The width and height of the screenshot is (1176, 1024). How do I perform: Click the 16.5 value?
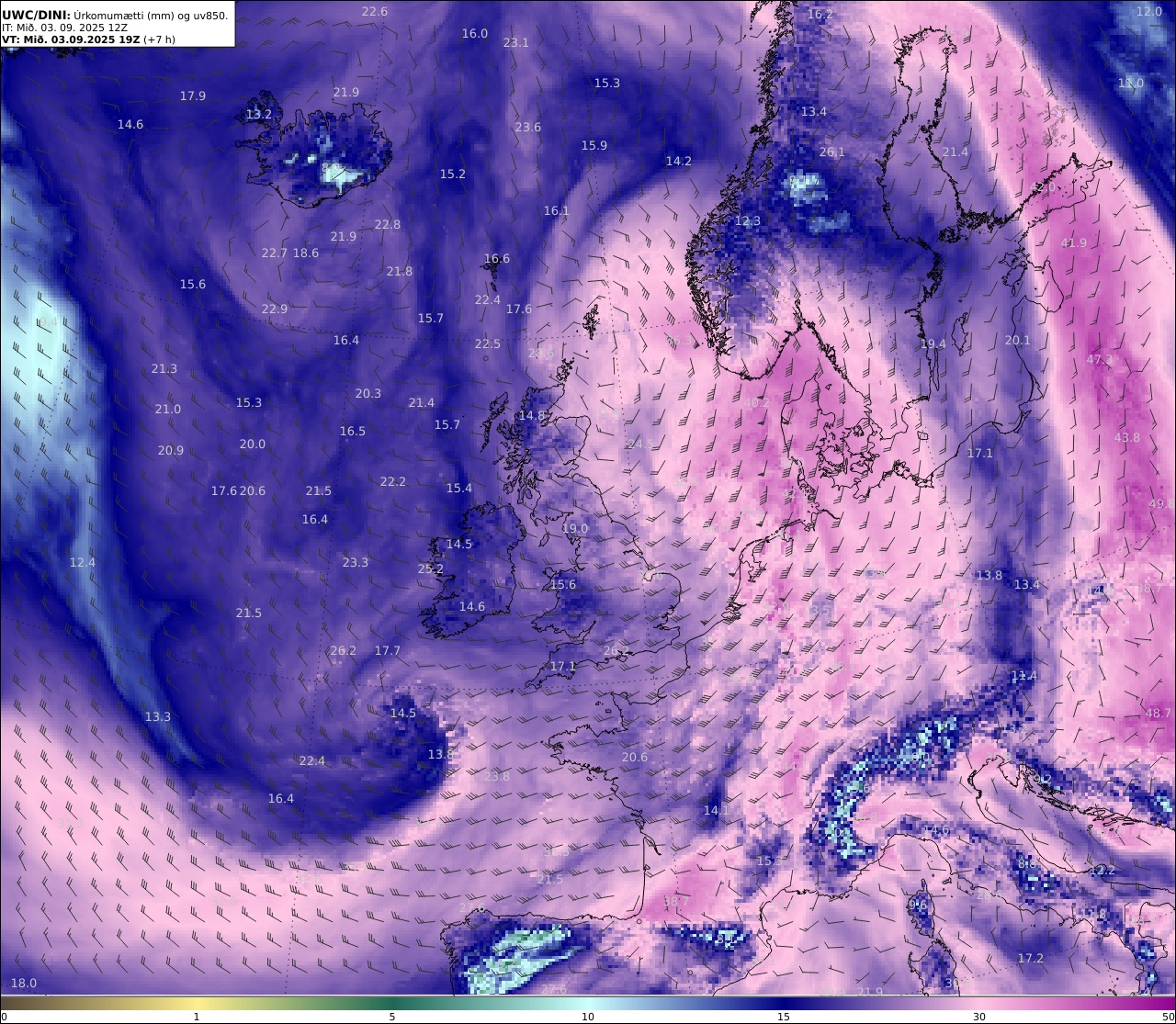(x=353, y=432)
